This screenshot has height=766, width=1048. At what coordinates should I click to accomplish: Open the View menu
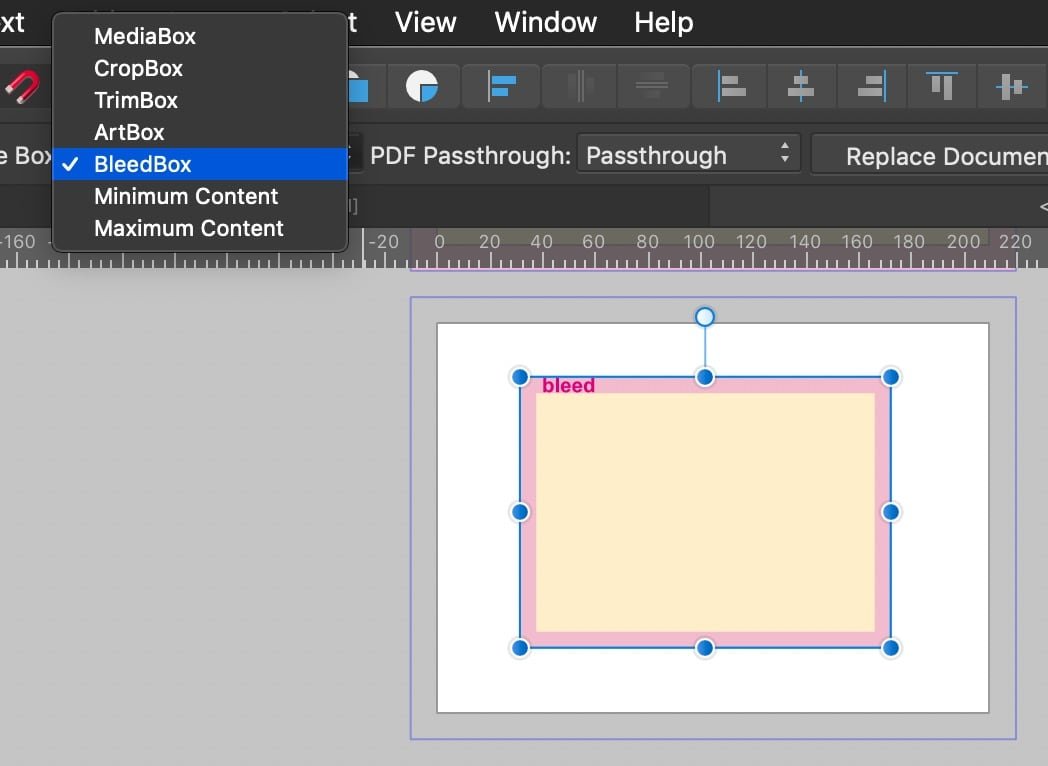point(424,22)
